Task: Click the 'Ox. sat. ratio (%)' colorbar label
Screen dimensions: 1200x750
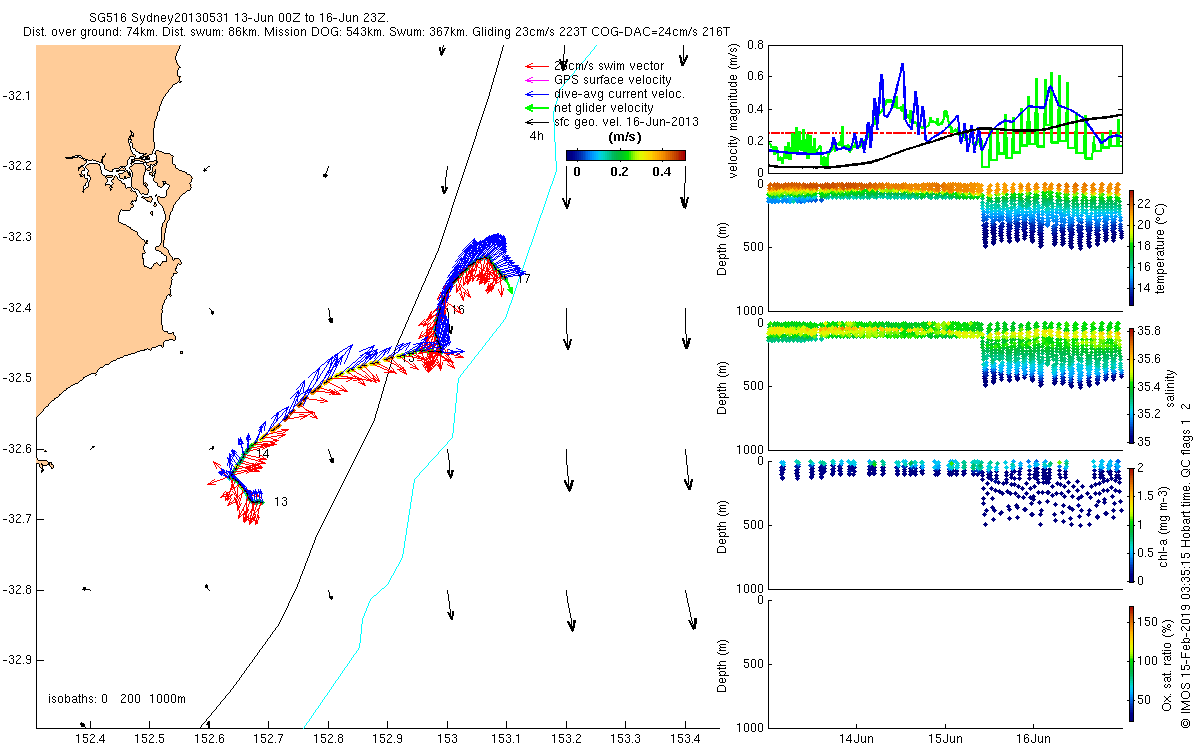Action: [x=1167, y=663]
